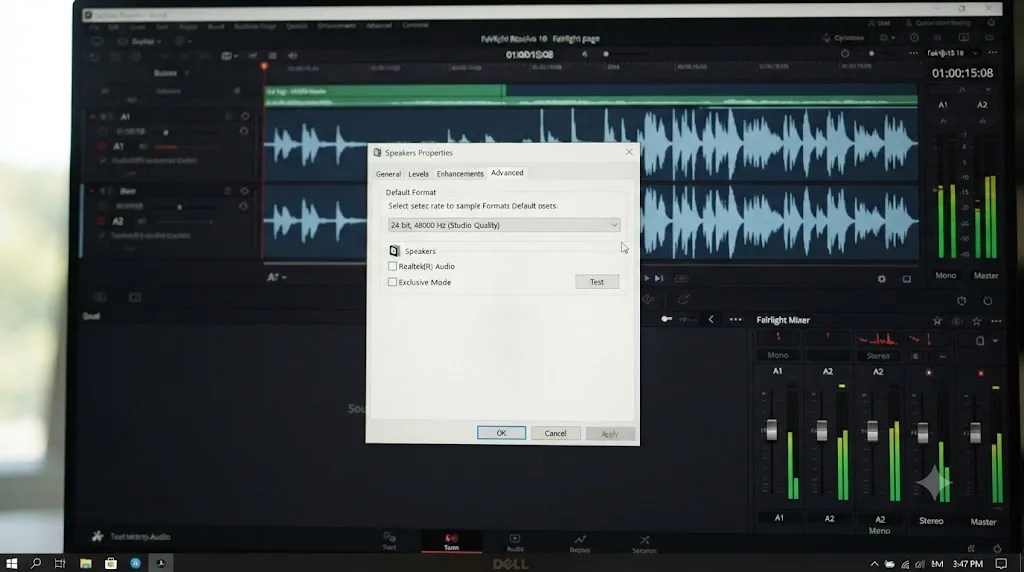Open the Windows Start menu

pyautogui.click(x=12, y=563)
